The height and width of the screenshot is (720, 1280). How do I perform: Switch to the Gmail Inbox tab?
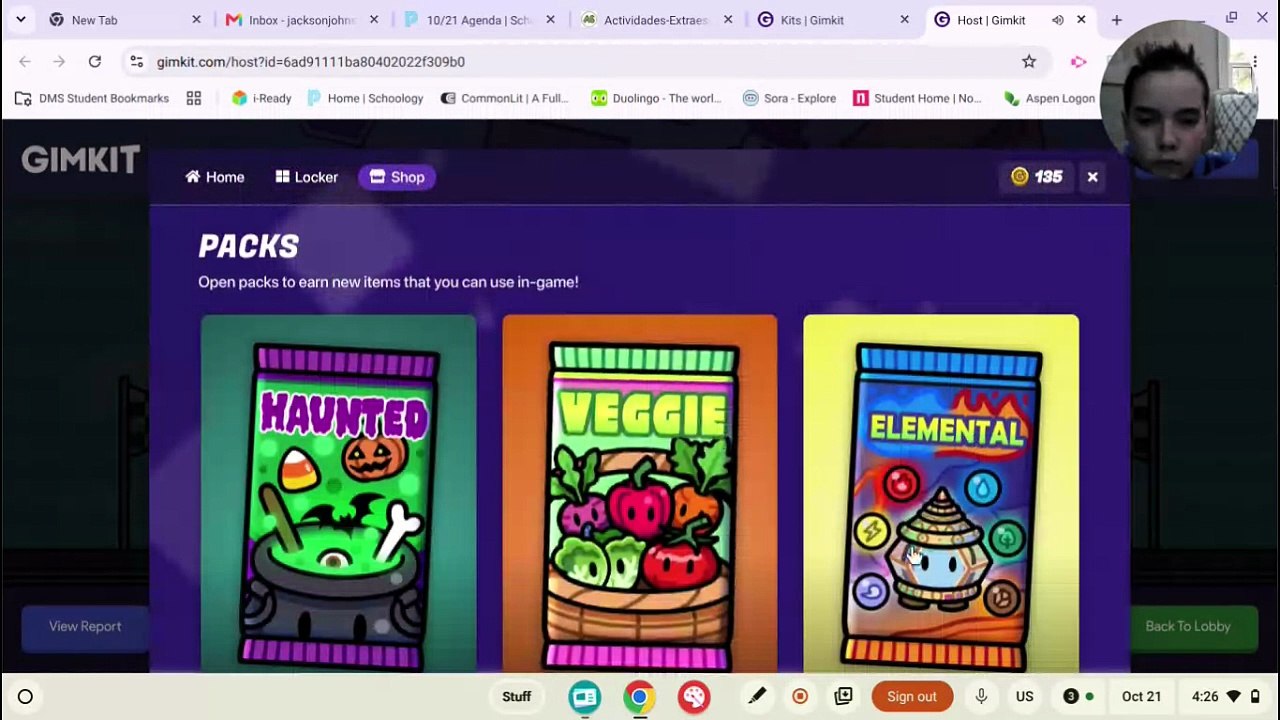click(303, 20)
